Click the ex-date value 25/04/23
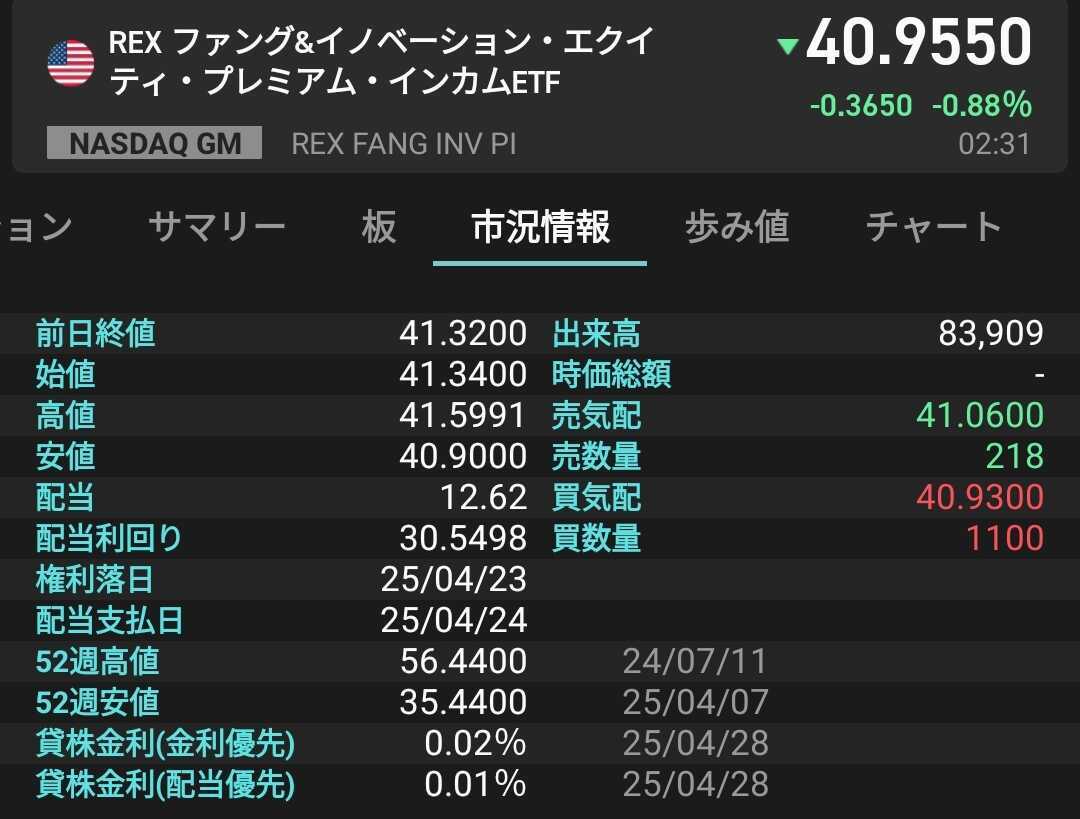The image size is (1080, 819). pyautogui.click(x=454, y=579)
